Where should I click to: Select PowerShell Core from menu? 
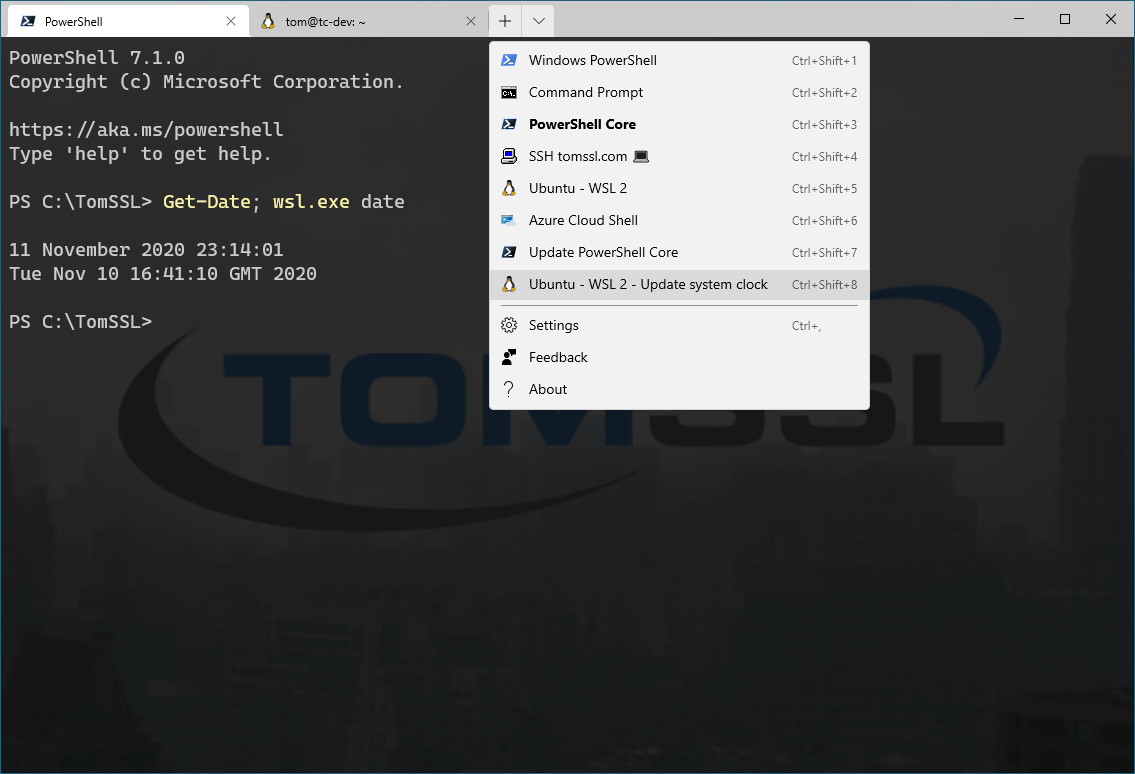[582, 124]
